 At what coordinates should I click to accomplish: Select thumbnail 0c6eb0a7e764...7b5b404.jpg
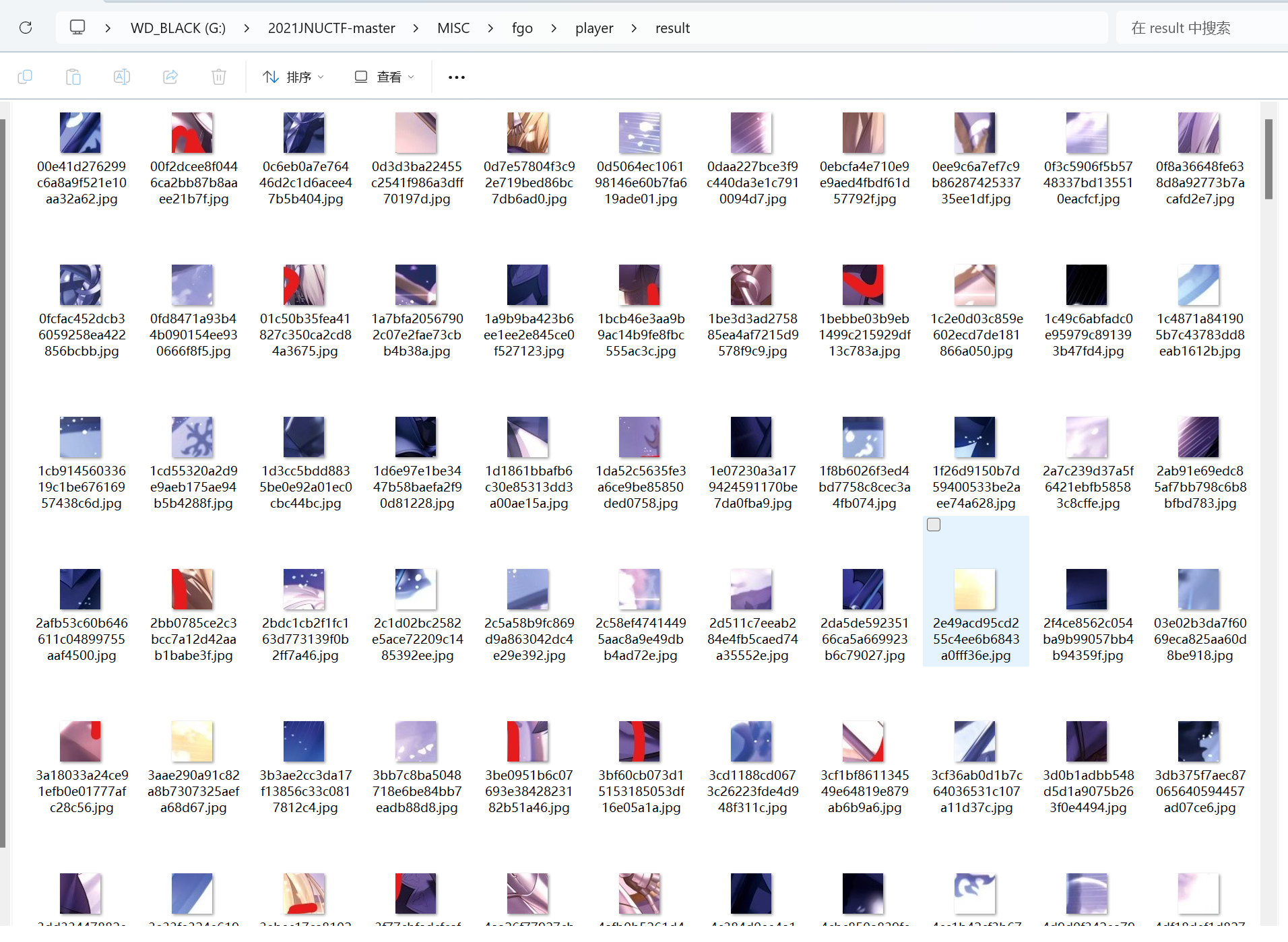pyautogui.click(x=304, y=133)
